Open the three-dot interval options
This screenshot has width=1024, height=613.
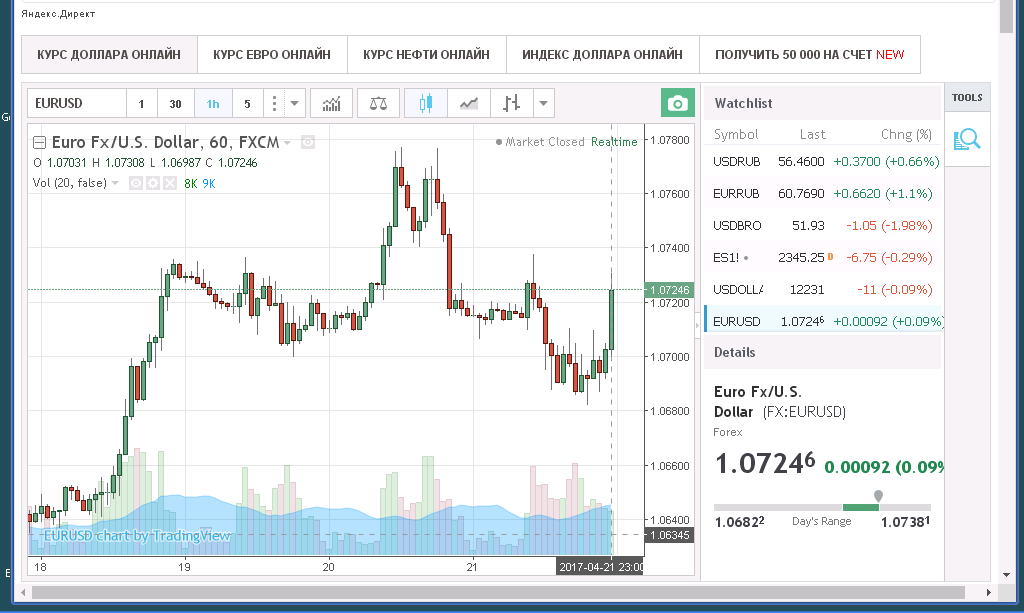274,103
